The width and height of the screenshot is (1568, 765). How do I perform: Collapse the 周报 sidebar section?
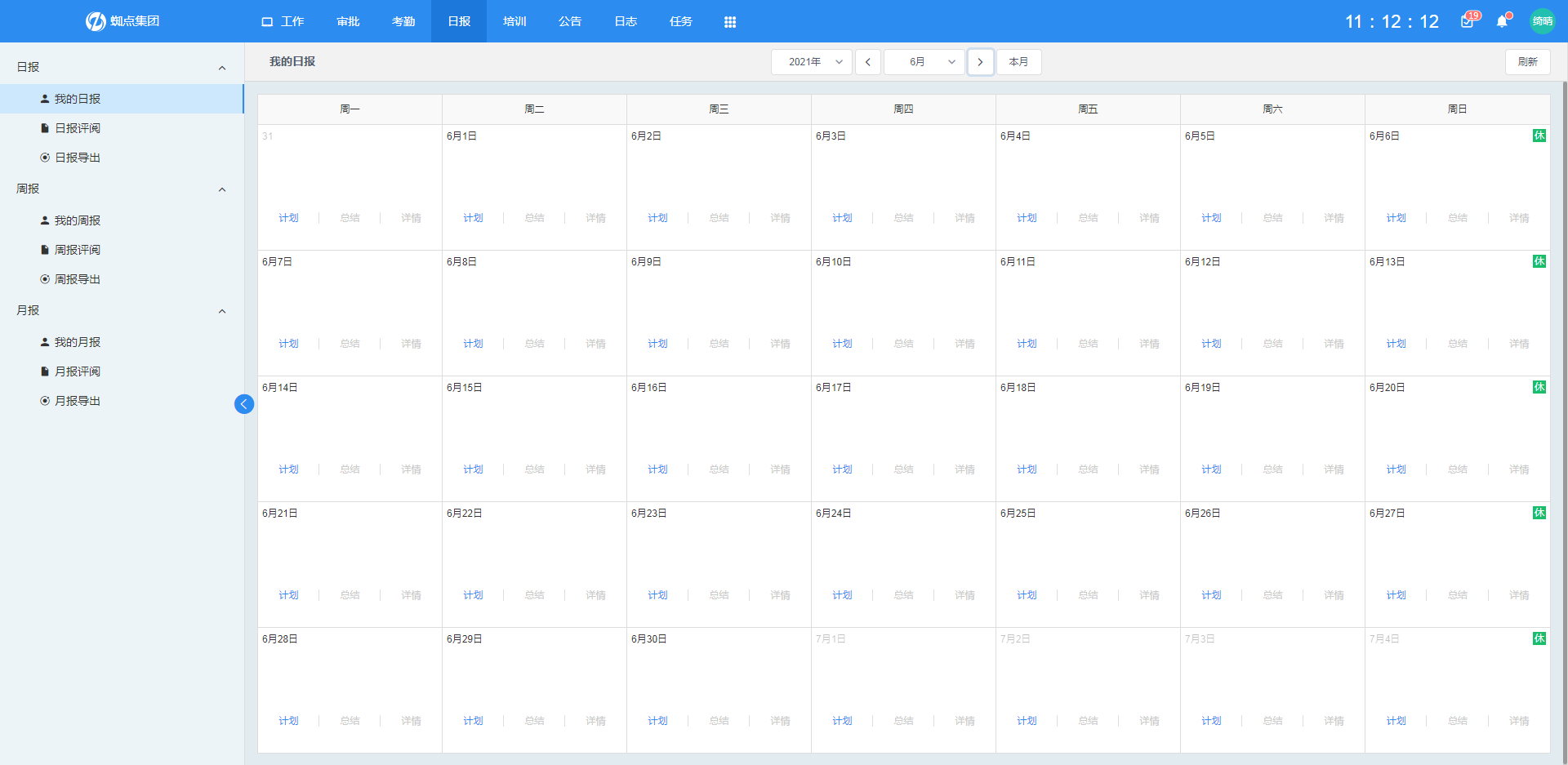point(221,189)
